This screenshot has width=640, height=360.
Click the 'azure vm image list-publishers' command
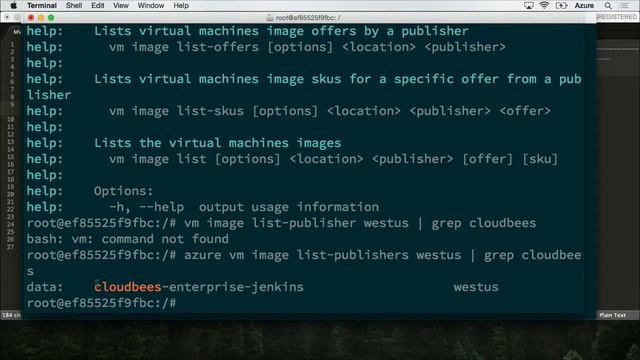(x=296, y=255)
